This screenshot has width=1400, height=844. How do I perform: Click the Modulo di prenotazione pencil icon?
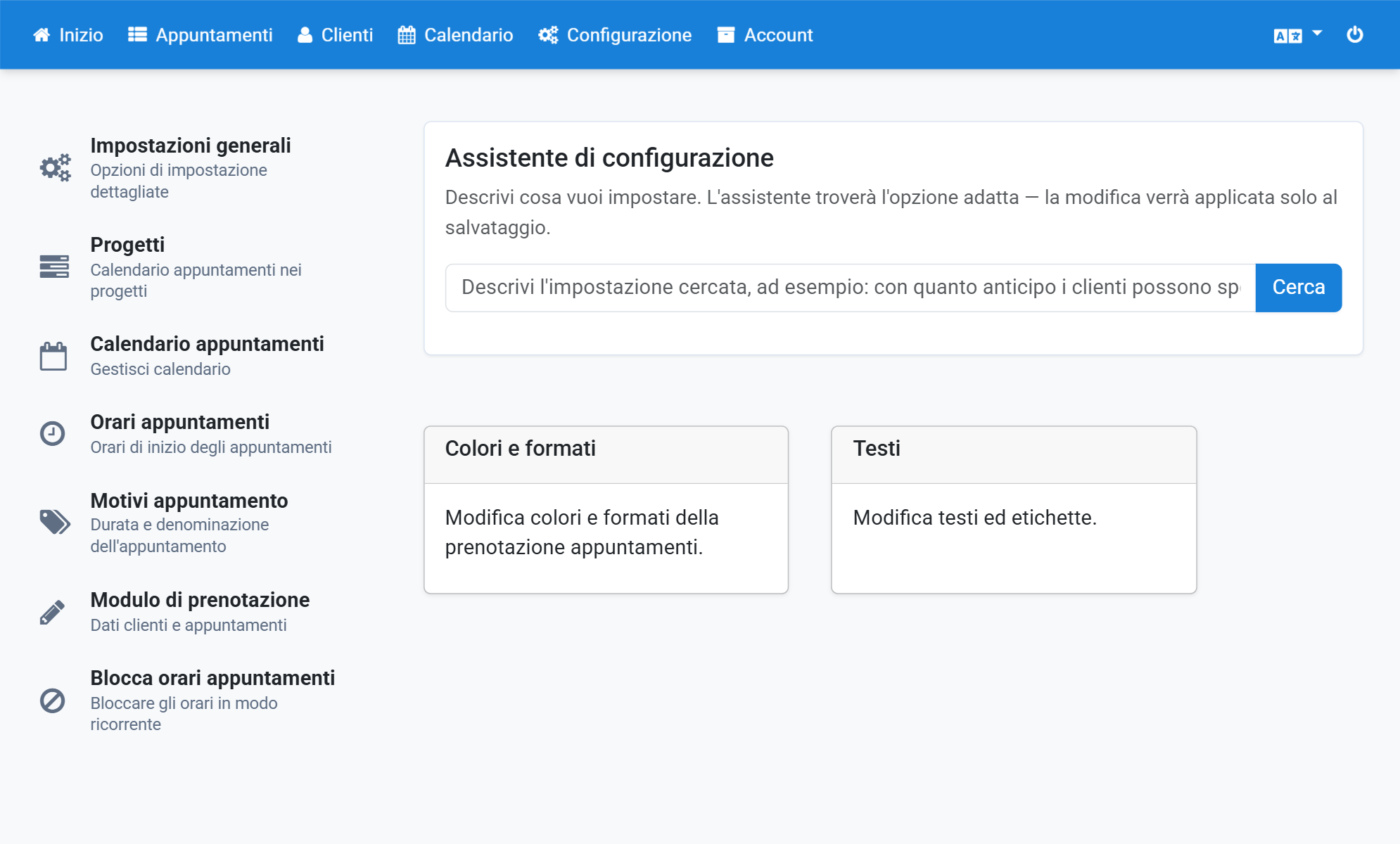coord(52,612)
